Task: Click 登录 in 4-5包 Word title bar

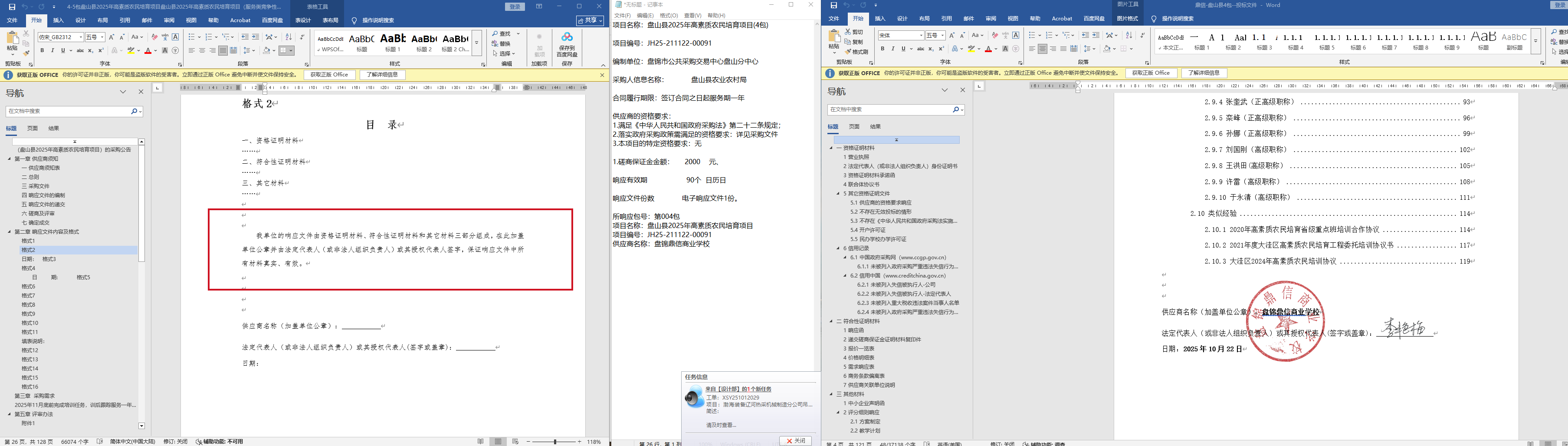Action: coord(515,7)
